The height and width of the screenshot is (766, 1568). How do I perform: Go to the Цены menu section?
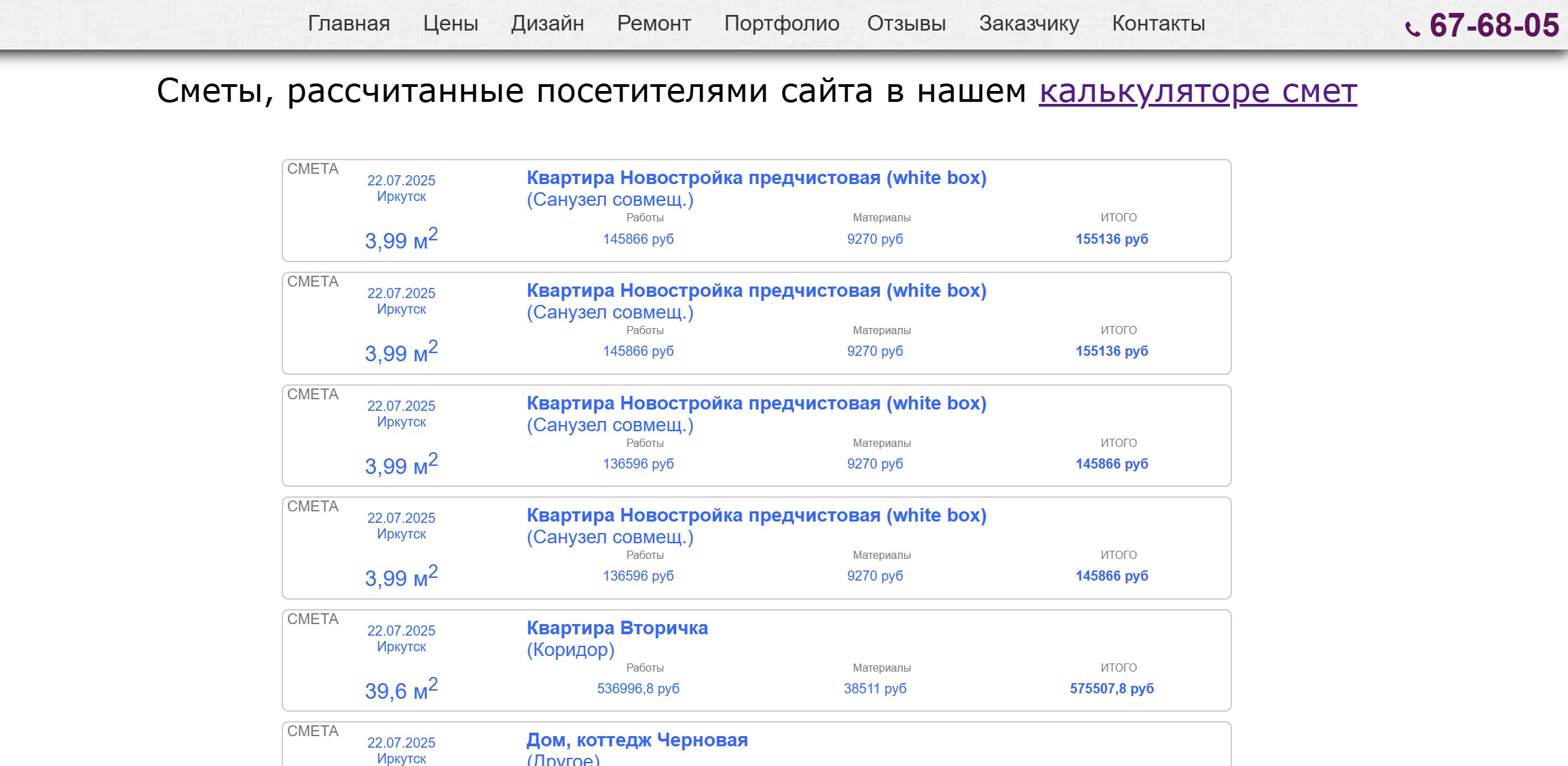[450, 23]
